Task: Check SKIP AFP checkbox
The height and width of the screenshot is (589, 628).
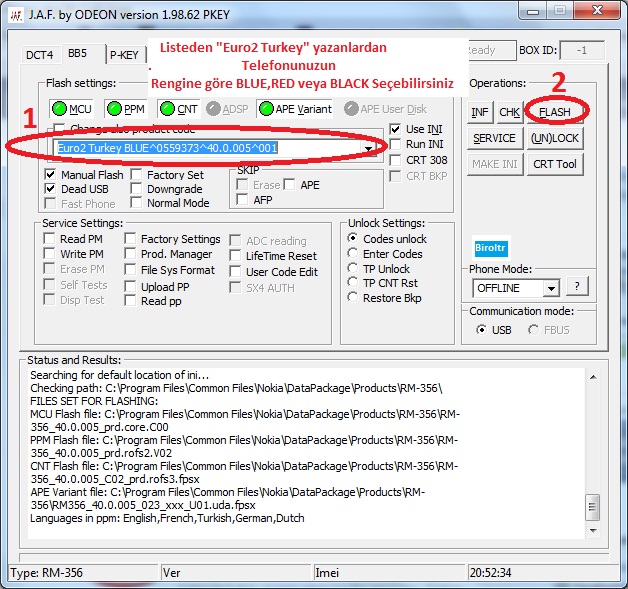Action: 242,199
